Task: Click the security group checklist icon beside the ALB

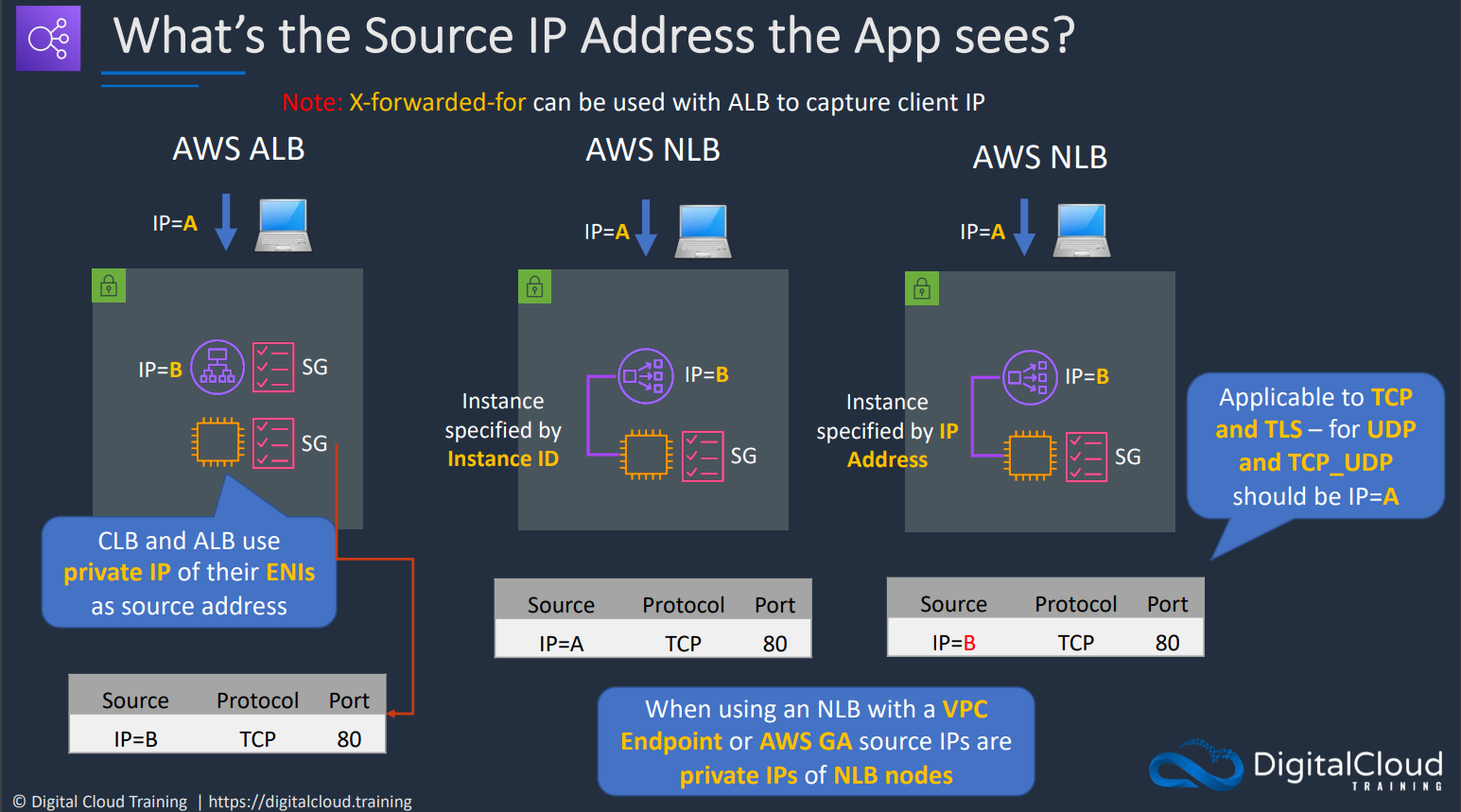Action: pyautogui.click(x=273, y=367)
